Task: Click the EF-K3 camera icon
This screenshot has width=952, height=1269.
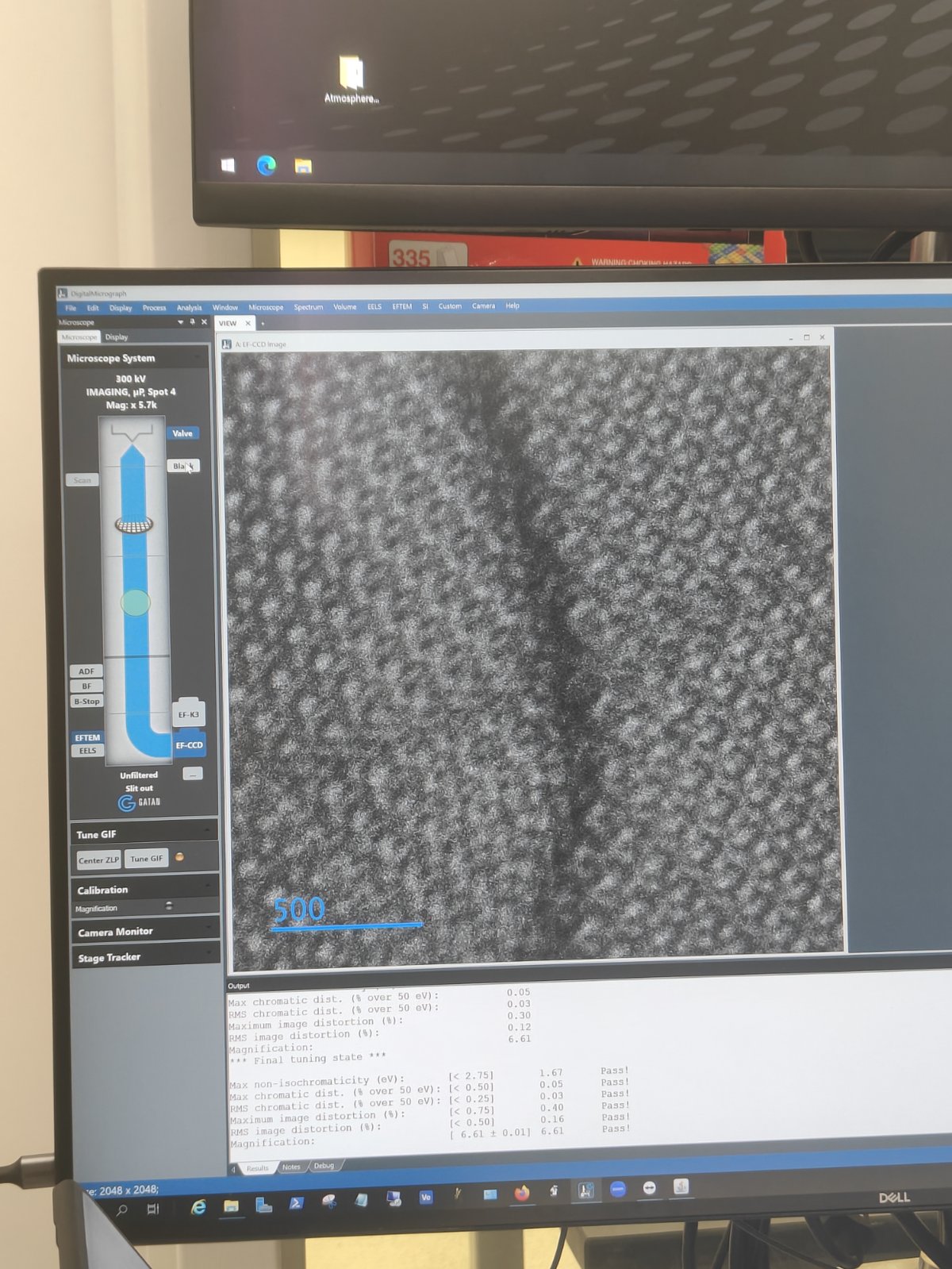Action: point(189,713)
